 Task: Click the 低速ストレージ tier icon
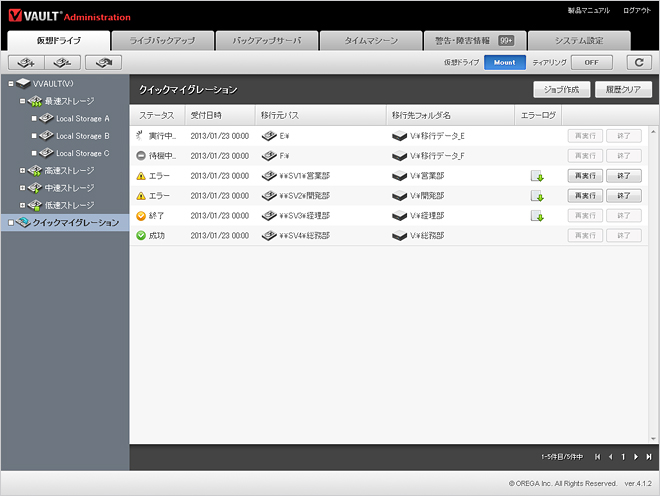tap(35, 205)
